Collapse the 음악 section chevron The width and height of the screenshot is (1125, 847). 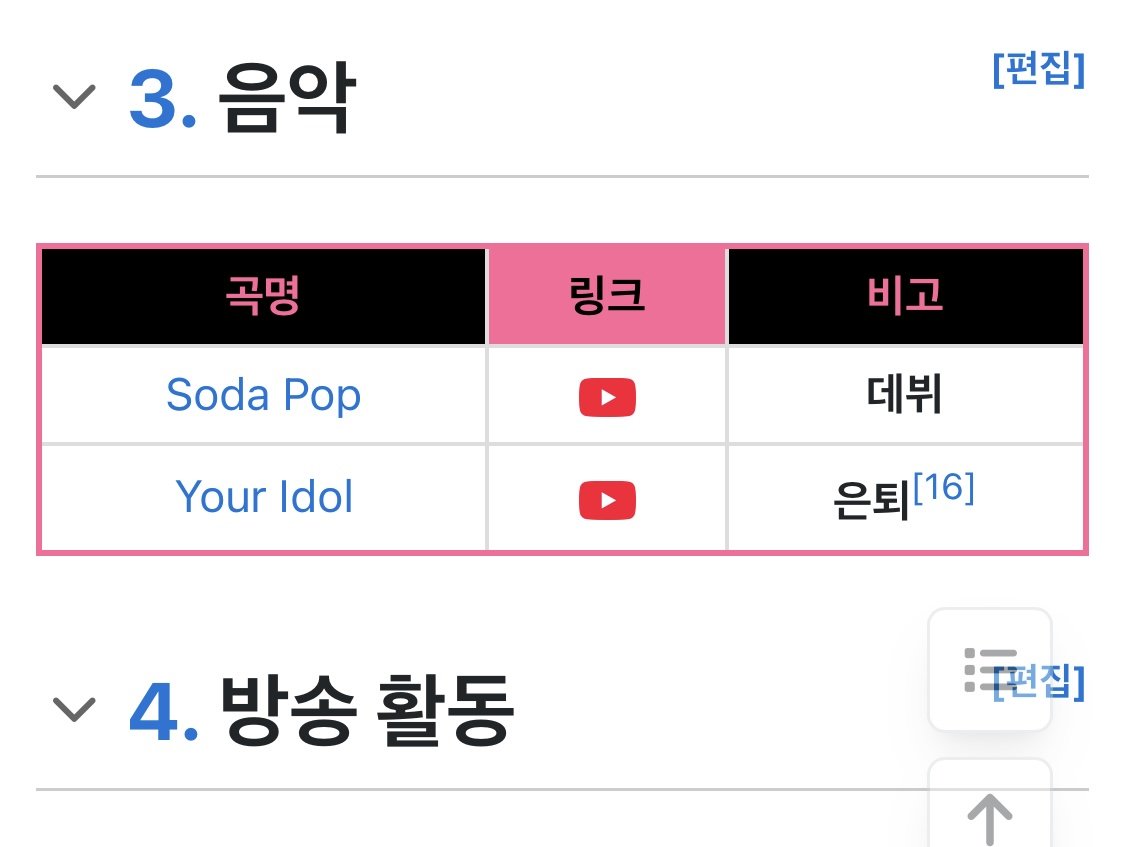point(74,96)
